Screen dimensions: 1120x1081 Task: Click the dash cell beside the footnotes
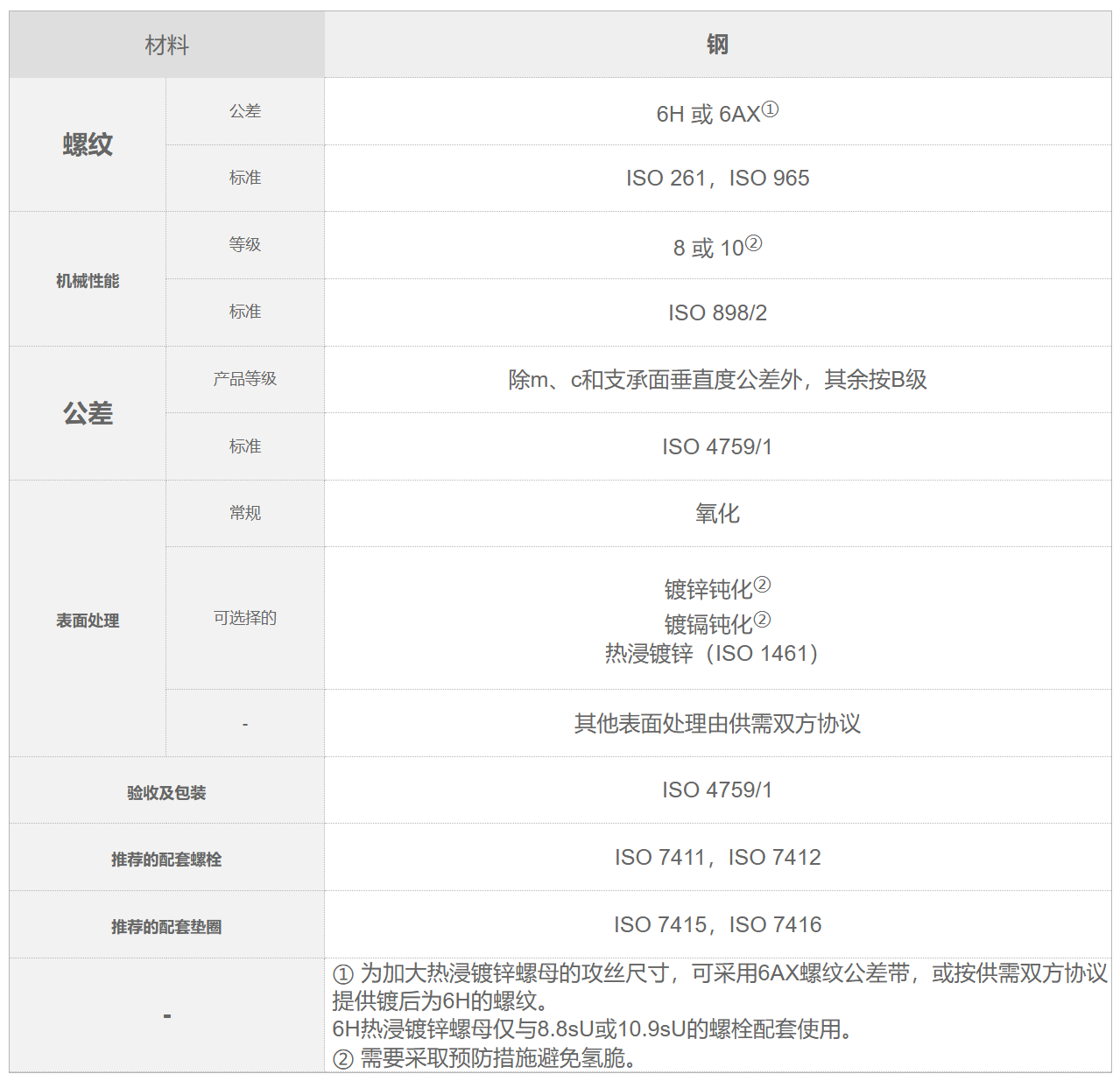166,1015
